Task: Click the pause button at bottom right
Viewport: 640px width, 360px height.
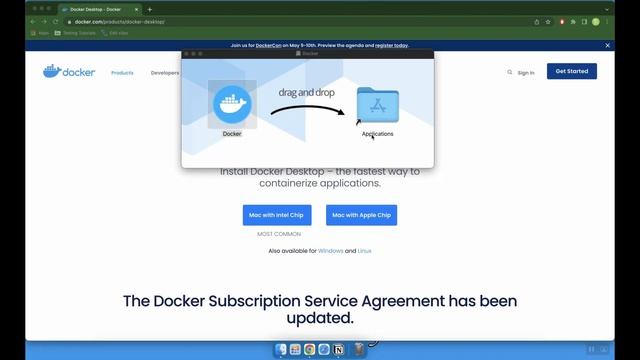Action: [591, 349]
